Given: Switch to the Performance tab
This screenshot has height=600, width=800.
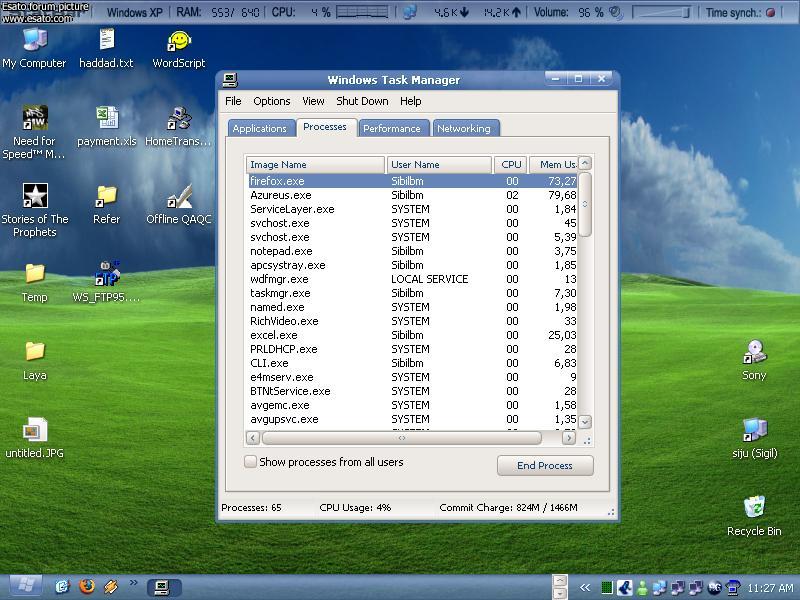Looking at the screenshot, I should coord(391,128).
